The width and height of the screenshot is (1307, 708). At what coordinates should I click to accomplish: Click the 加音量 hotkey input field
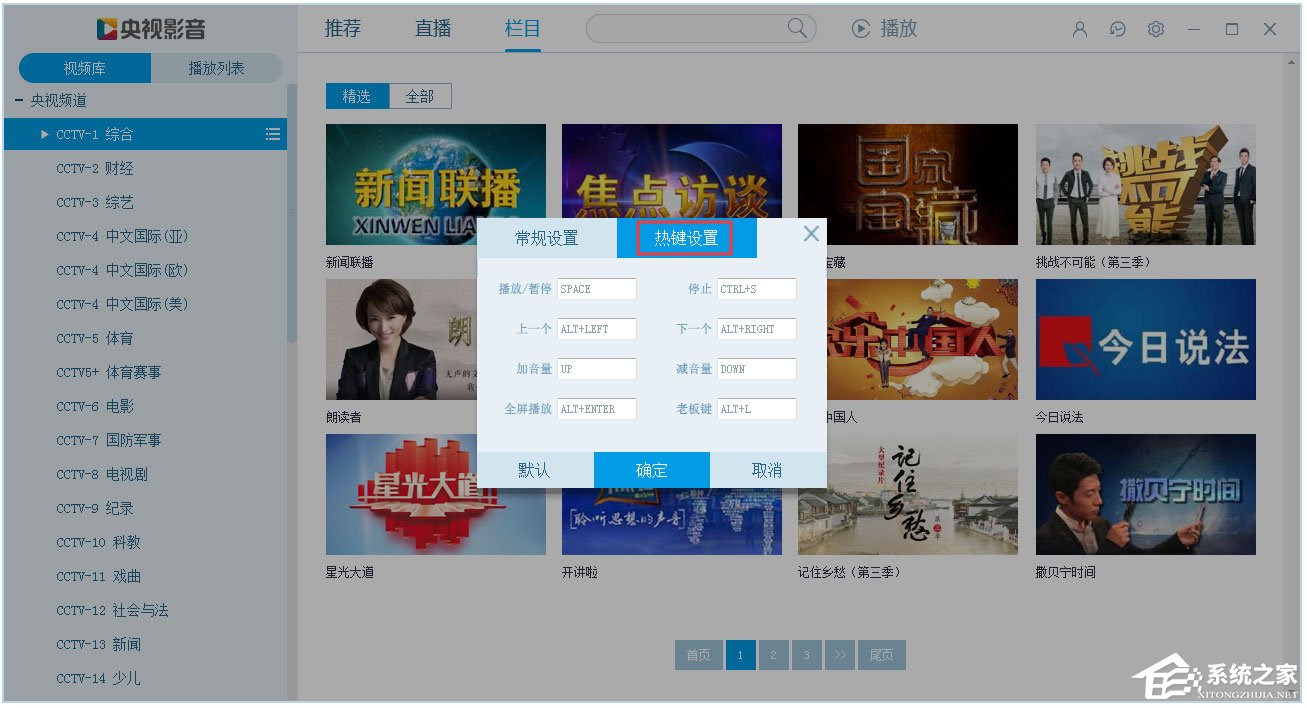[x=596, y=368]
